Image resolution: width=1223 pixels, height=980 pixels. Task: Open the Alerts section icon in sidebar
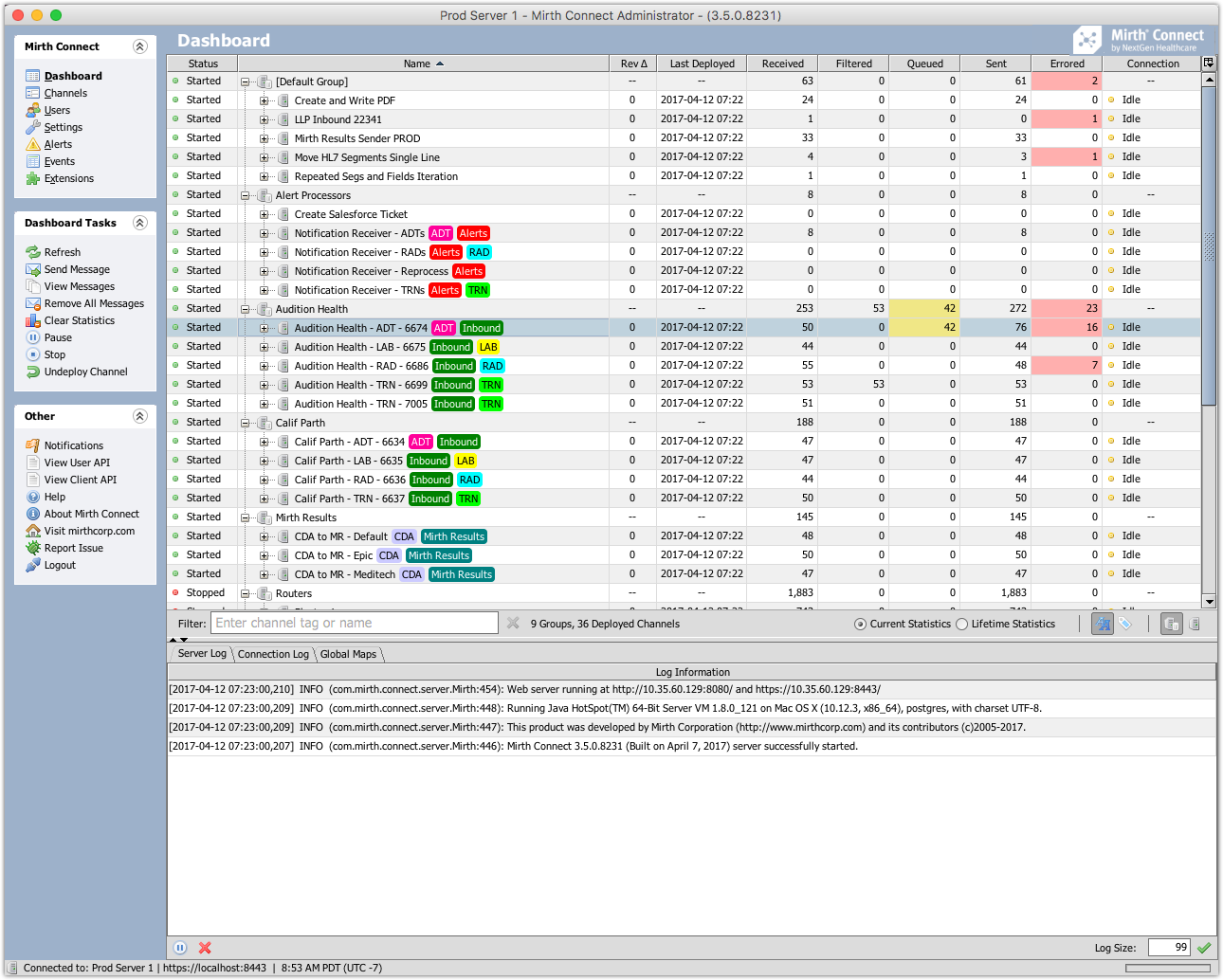tap(33, 144)
